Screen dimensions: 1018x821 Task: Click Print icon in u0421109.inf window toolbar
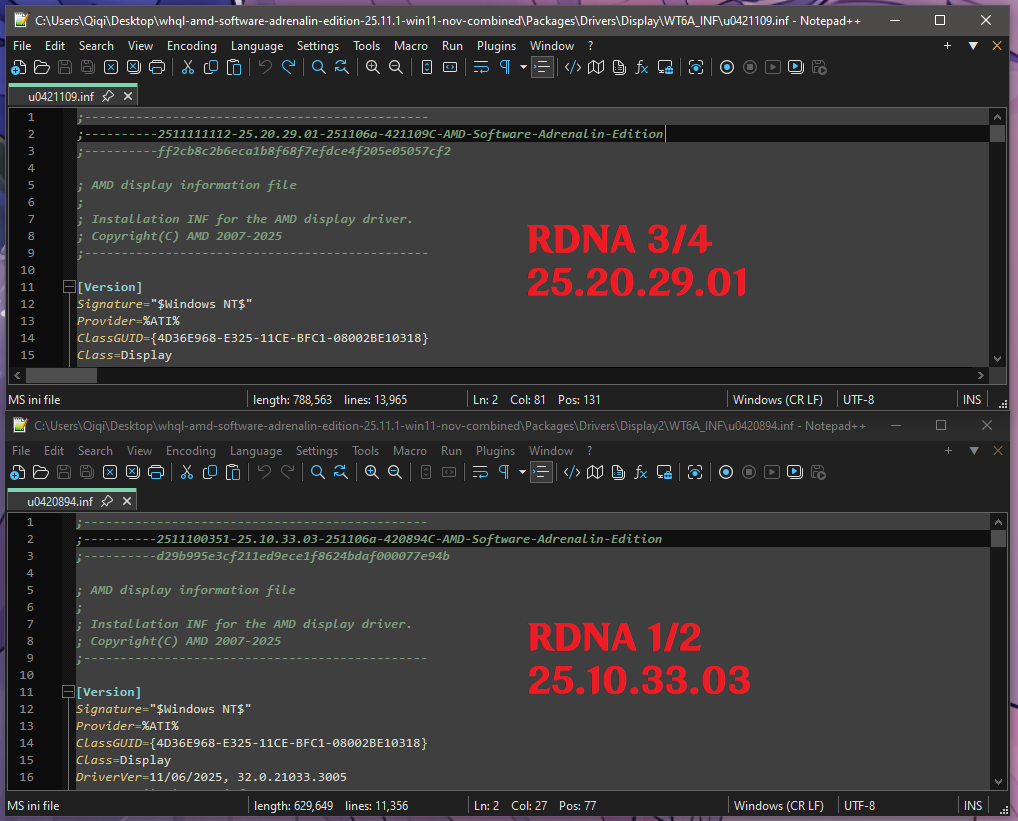point(156,67)
